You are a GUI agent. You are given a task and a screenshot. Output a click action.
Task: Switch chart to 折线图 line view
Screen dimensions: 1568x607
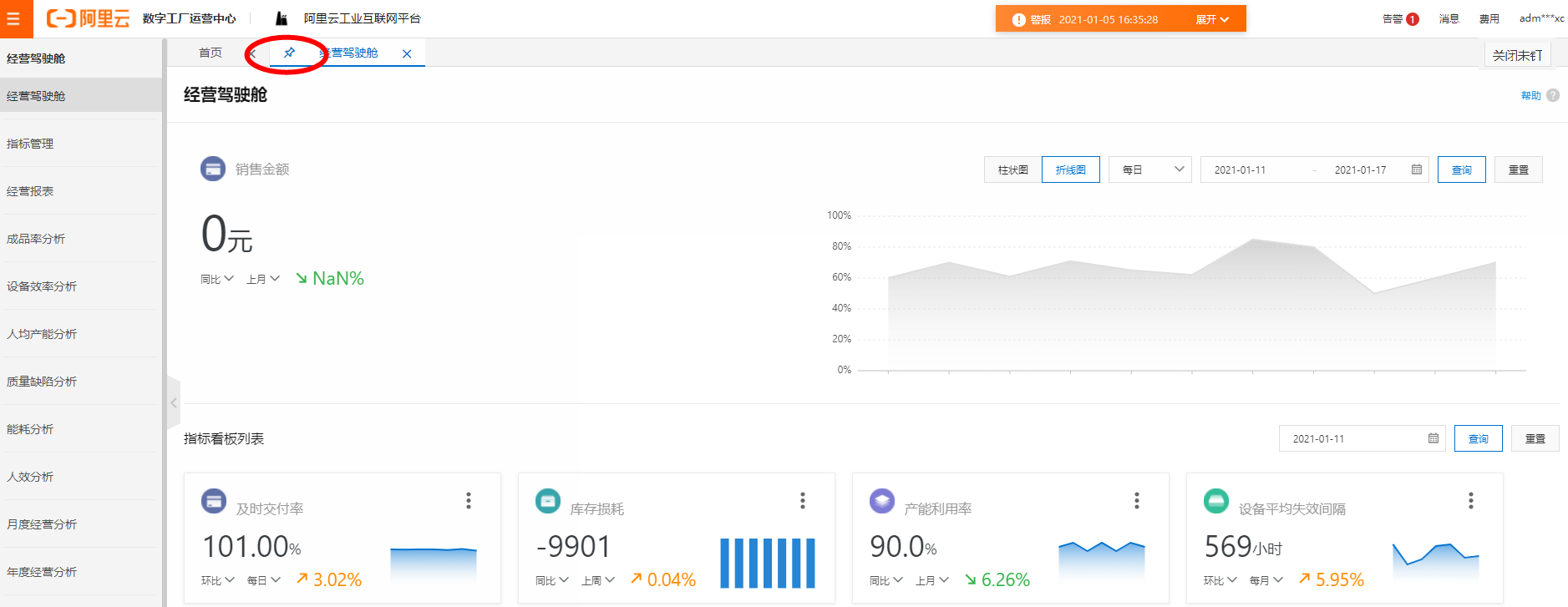1071,169
